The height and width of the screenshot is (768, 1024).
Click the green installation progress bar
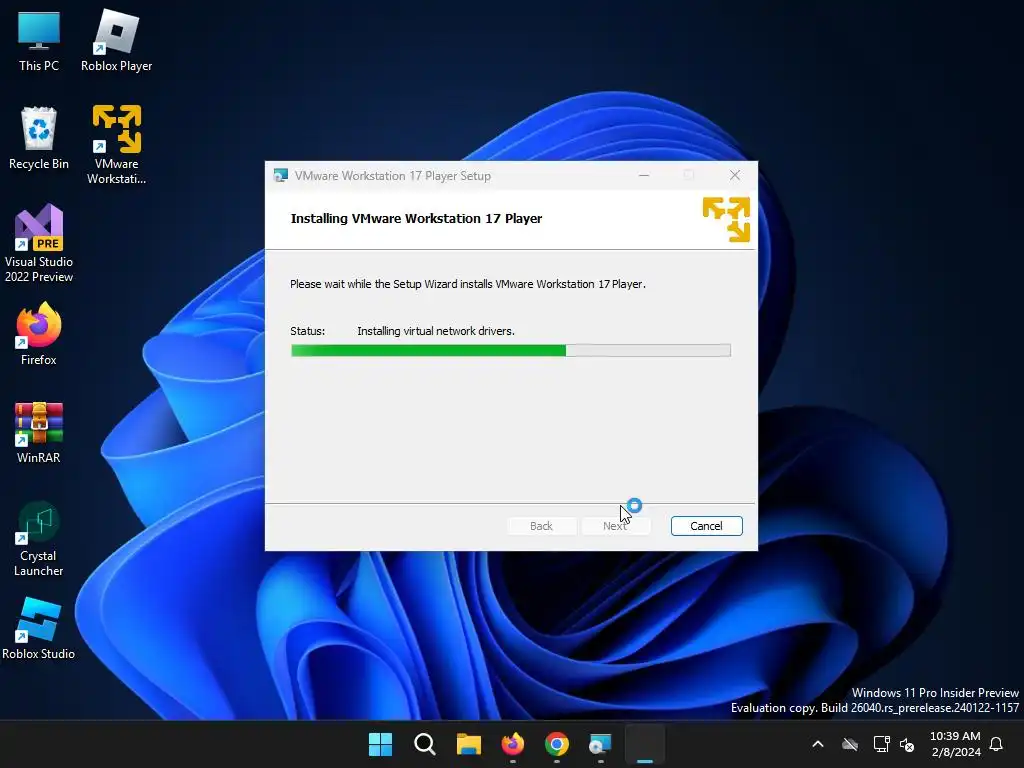pyautogui.click(x=511, y=351)
